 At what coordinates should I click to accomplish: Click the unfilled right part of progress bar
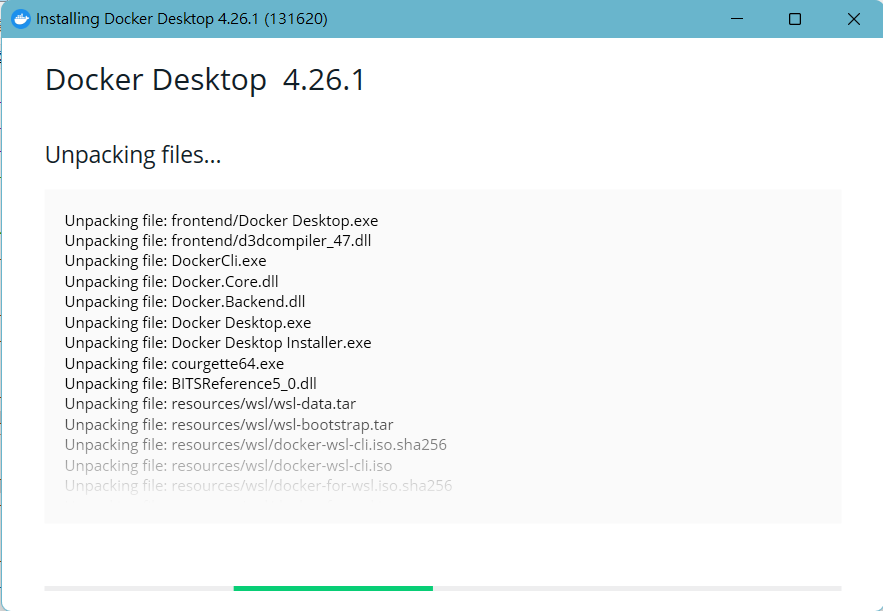click(636, 588)
